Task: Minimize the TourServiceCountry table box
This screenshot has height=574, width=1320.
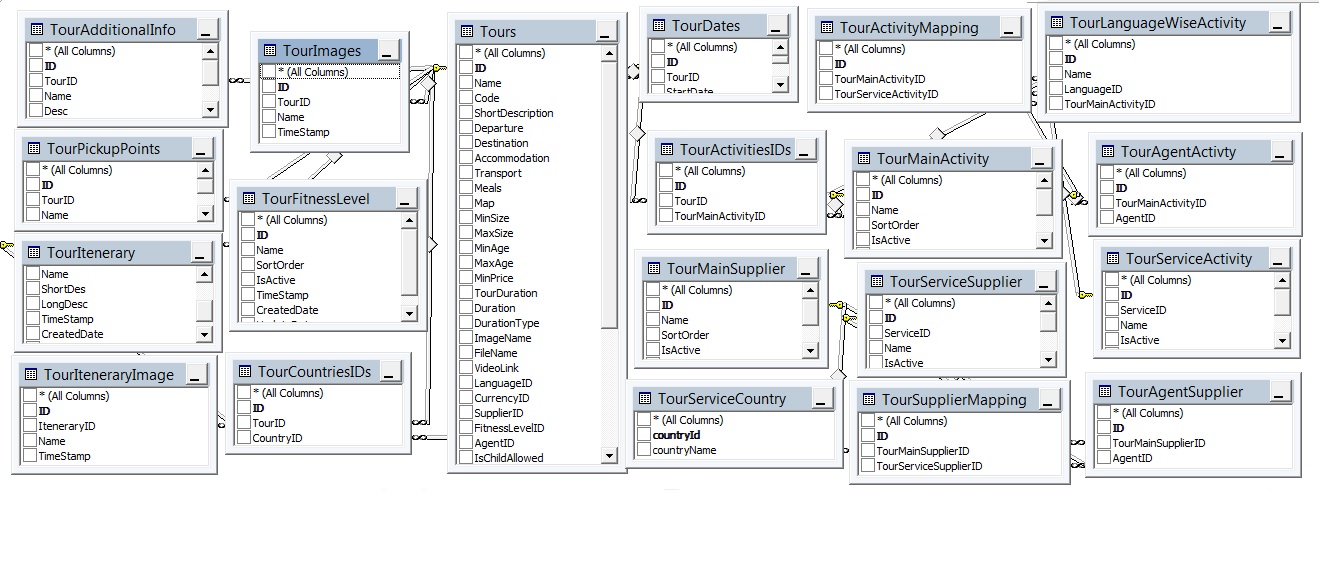Action: pos(822,400)
